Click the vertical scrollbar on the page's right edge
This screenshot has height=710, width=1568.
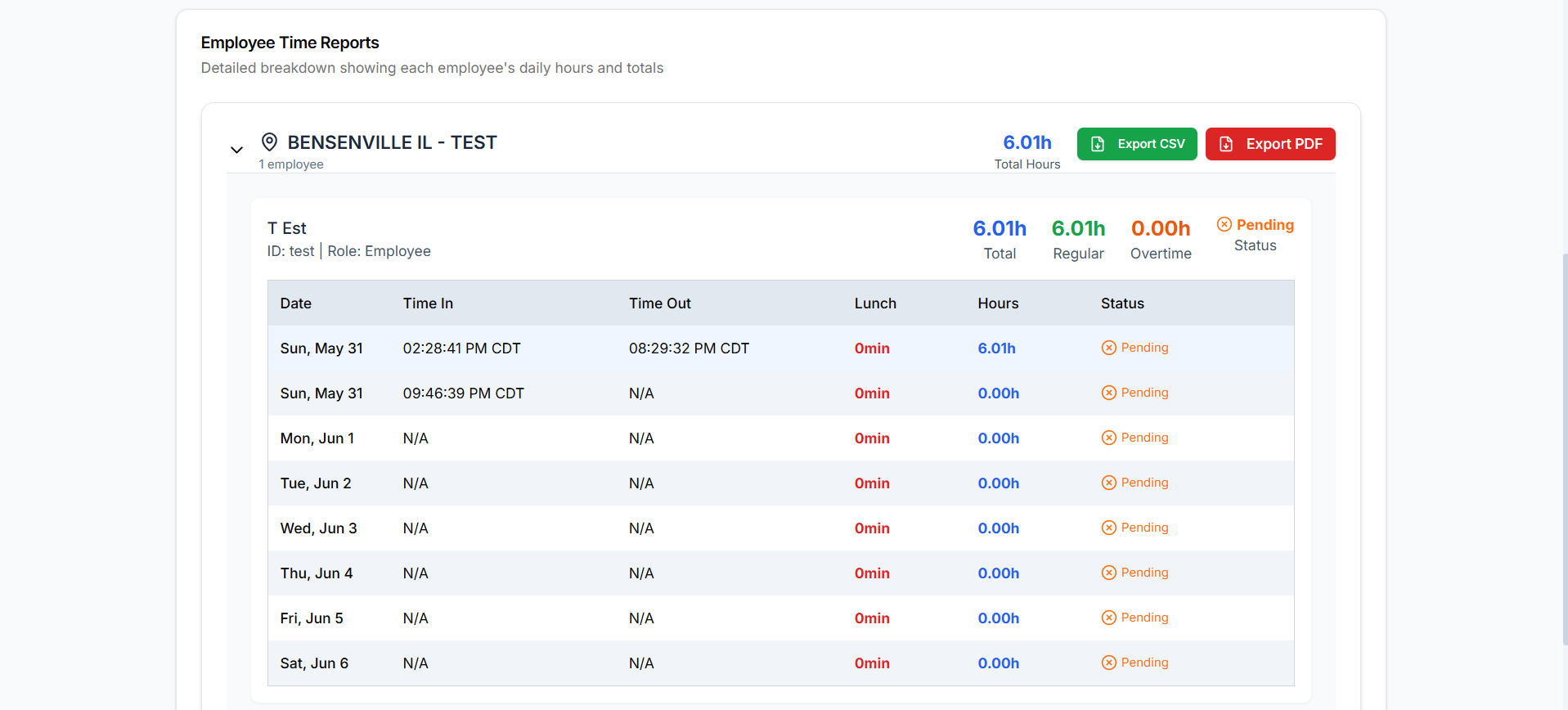click(1564, 450)
